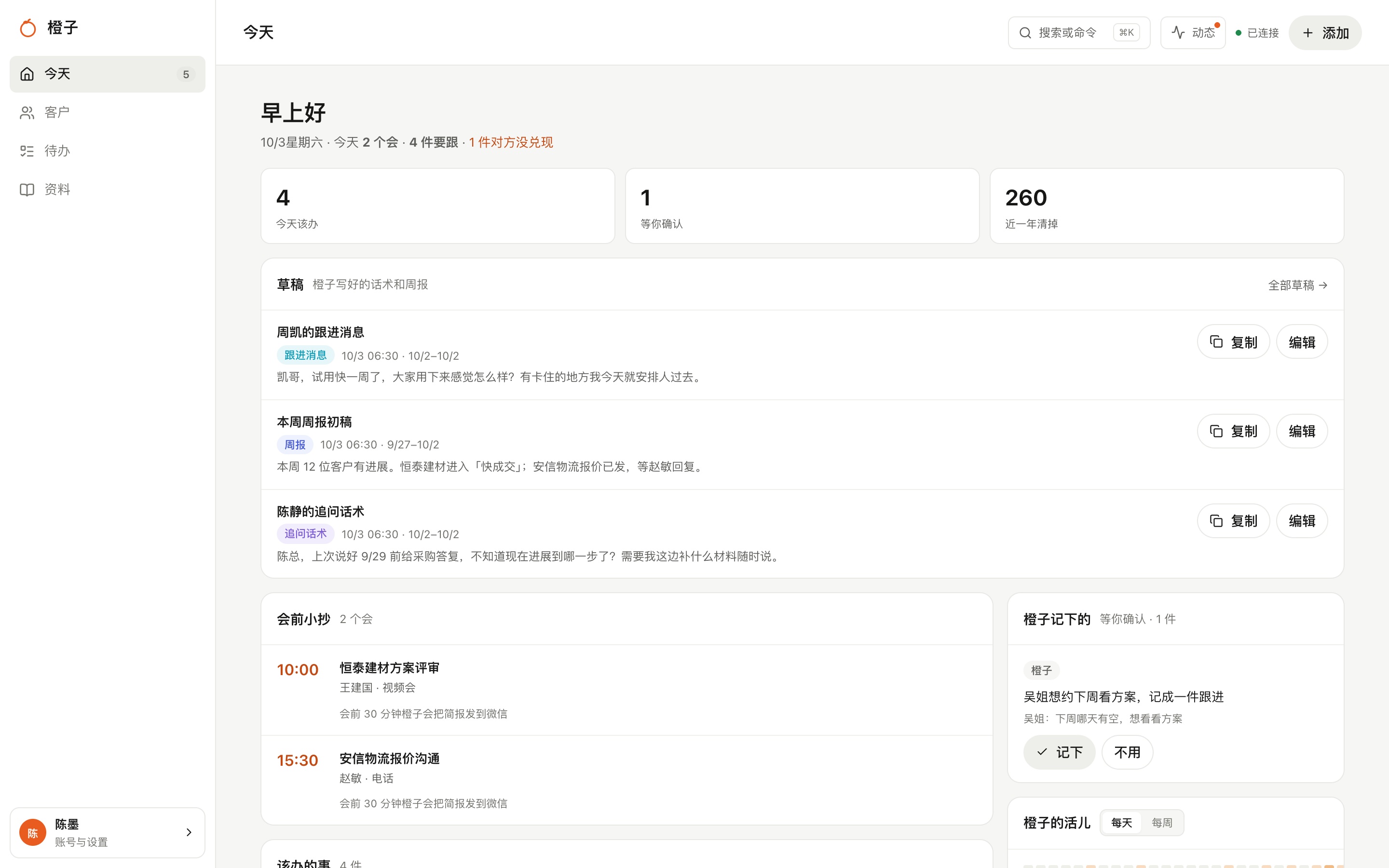Switch 橙子的活儿 to 每天
Screen dimensions: 1389x868
tap(1121, 823)
